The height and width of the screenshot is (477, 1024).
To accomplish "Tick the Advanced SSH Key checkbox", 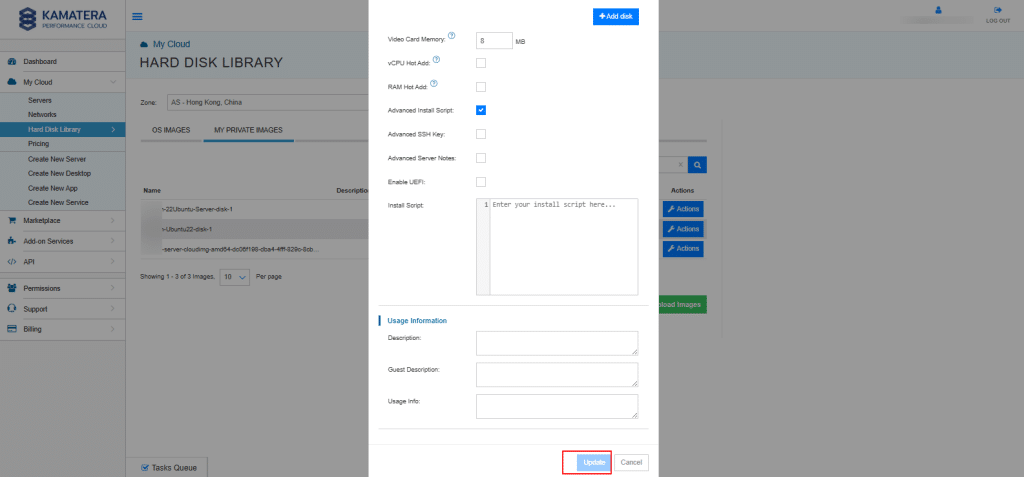I will (481, 134).
